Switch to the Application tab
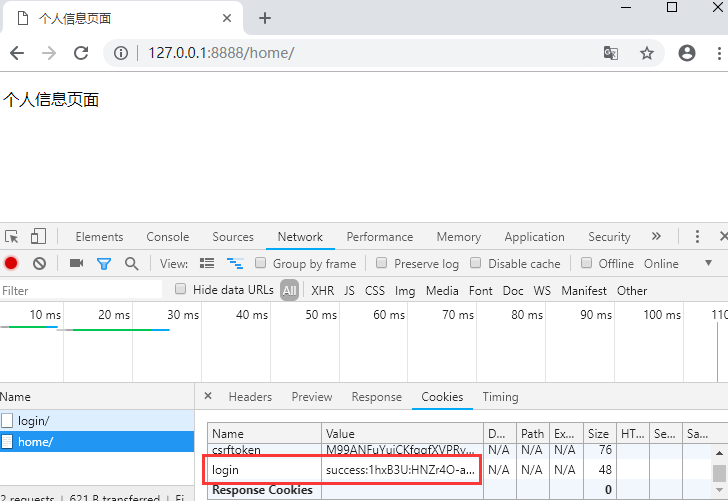Image resolution: width=728 pixels, height=501 pixels. [534, 237]
